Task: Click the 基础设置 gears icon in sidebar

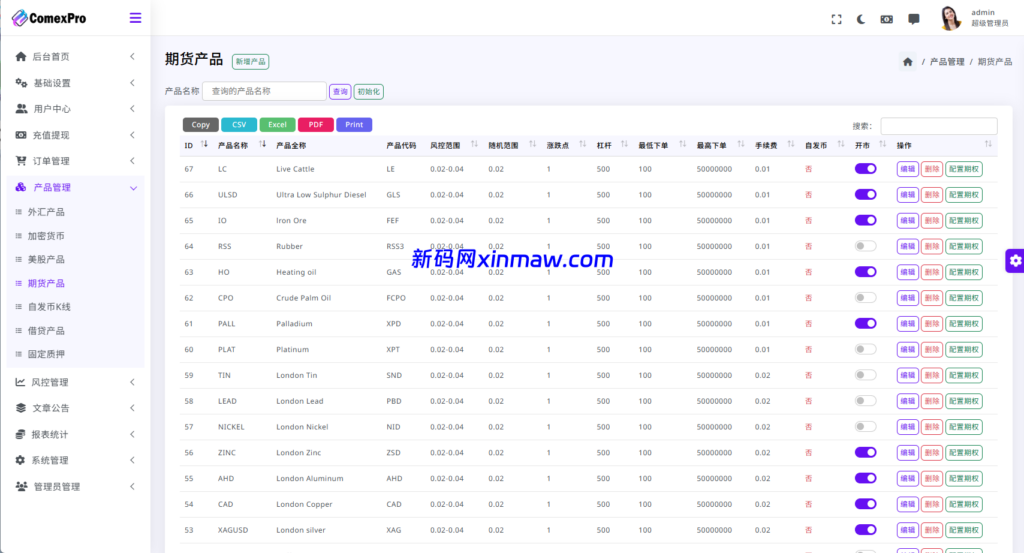Action: click(21, 83)
